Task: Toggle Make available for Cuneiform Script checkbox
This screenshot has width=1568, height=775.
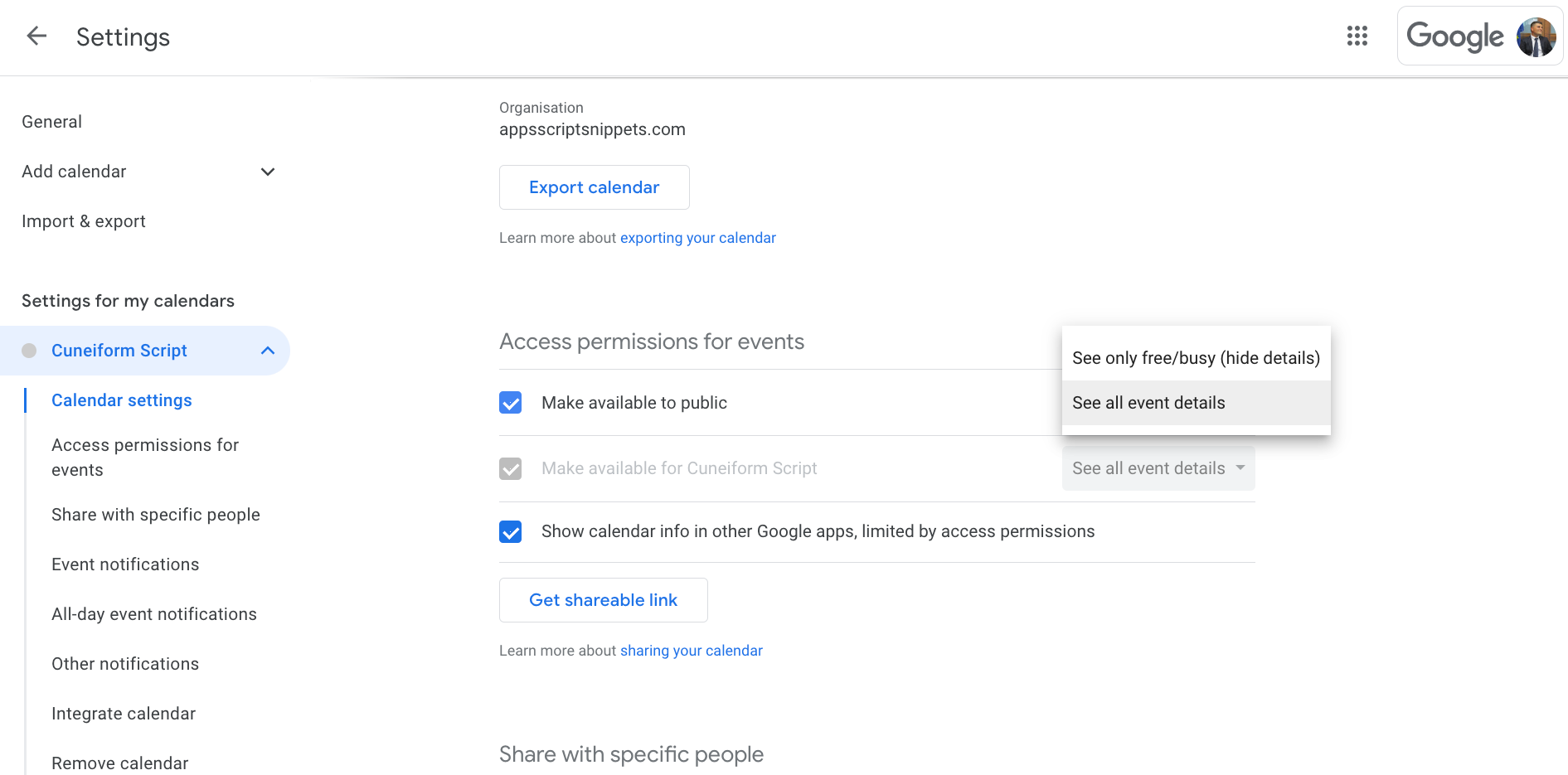Action: (511, 469)
